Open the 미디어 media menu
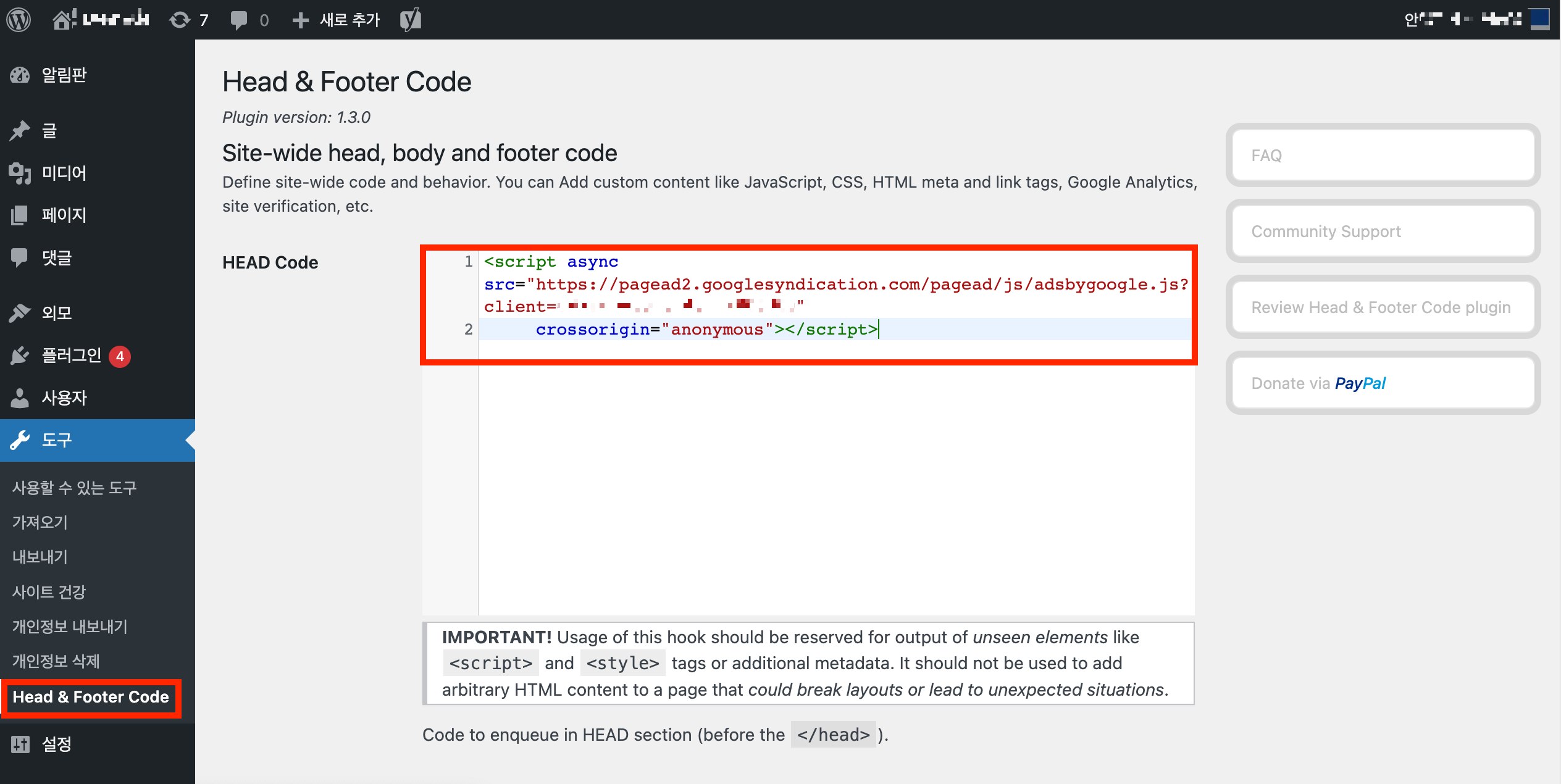The height and width of the screenshot is (784, 1561). pyautogui.click(x=64, y=173)
